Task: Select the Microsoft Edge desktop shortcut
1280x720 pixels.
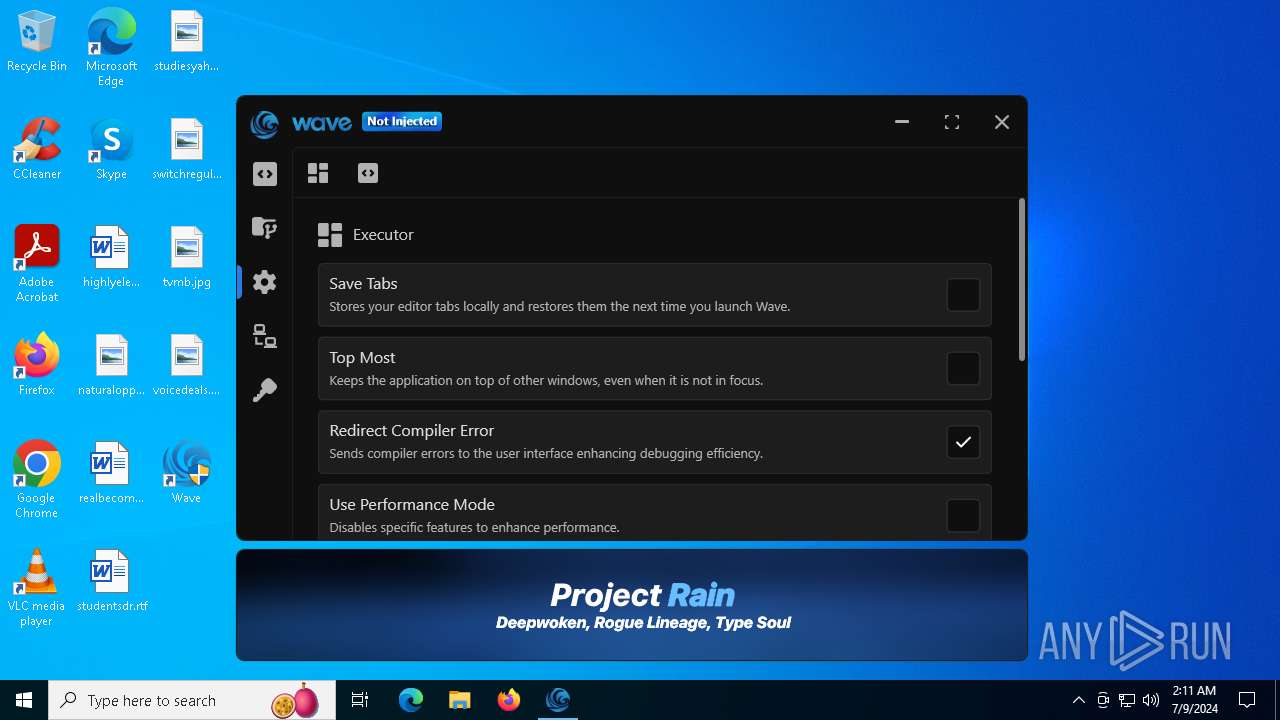Action: (111, 47)
